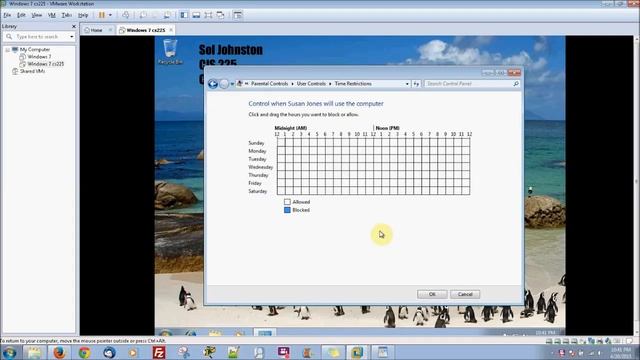Viewport: 640px width, 360px height.
Task: Open the VMware File menu
Action: pyautogui.click(x=7, y=15)
